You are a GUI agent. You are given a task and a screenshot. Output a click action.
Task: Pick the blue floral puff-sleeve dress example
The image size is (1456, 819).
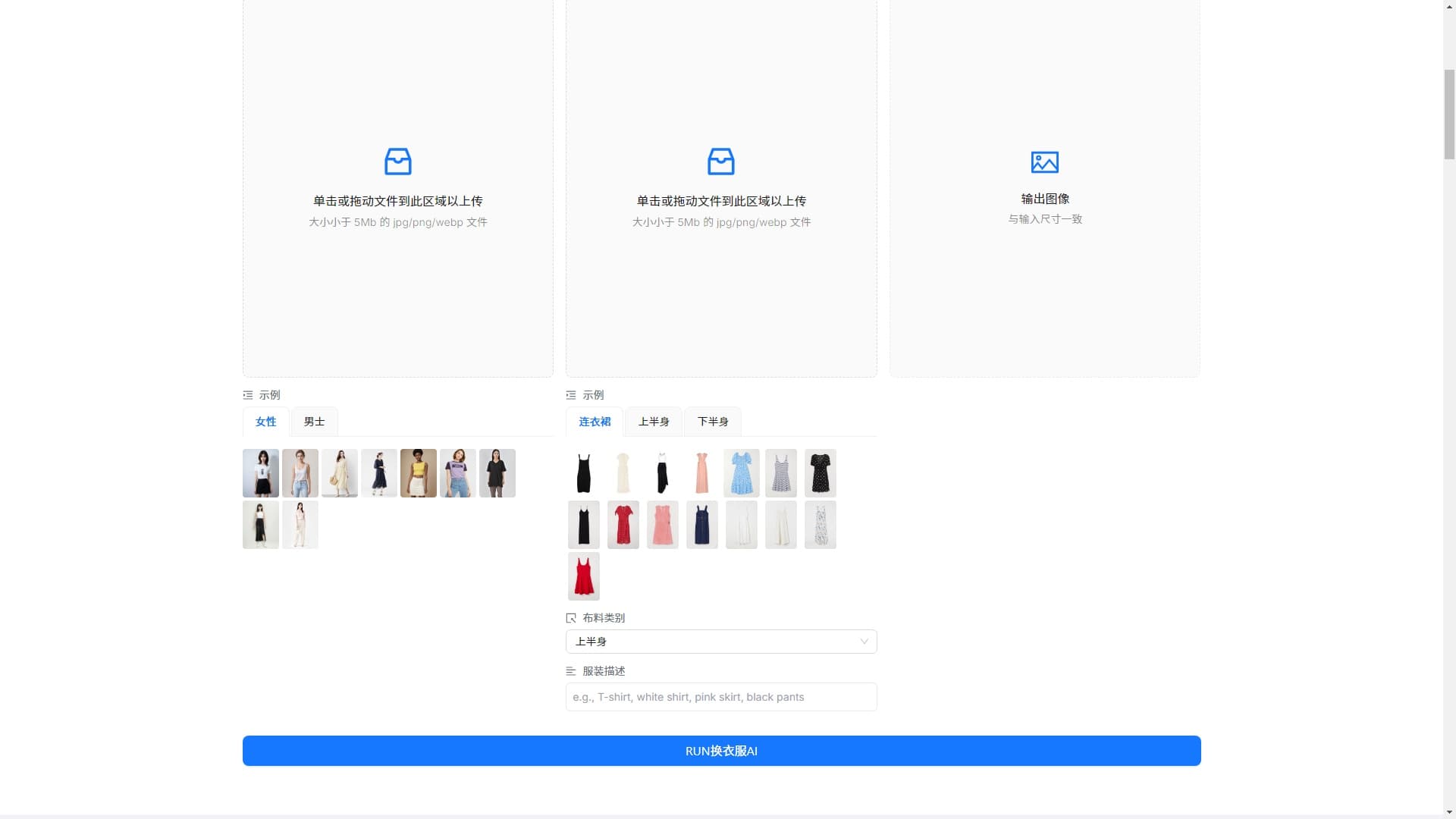pyautogui.click(x=742, y=473)
